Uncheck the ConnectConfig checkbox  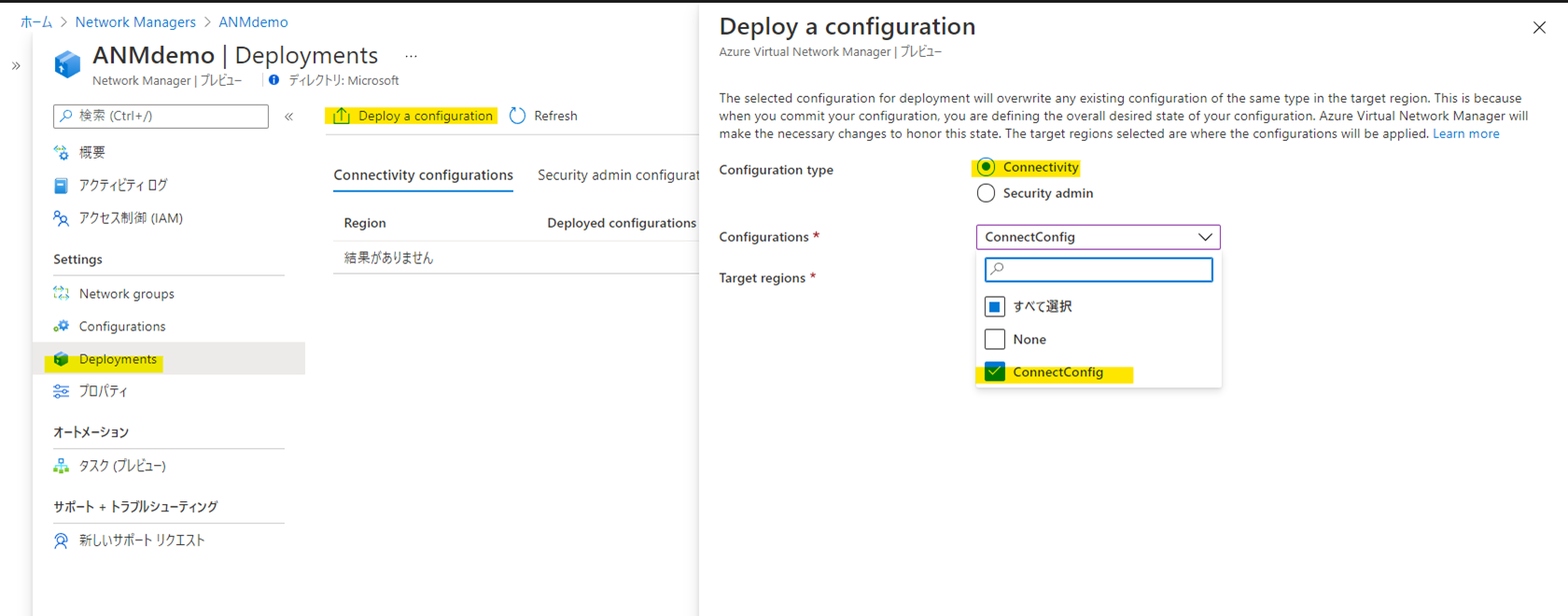click(995, 372)
